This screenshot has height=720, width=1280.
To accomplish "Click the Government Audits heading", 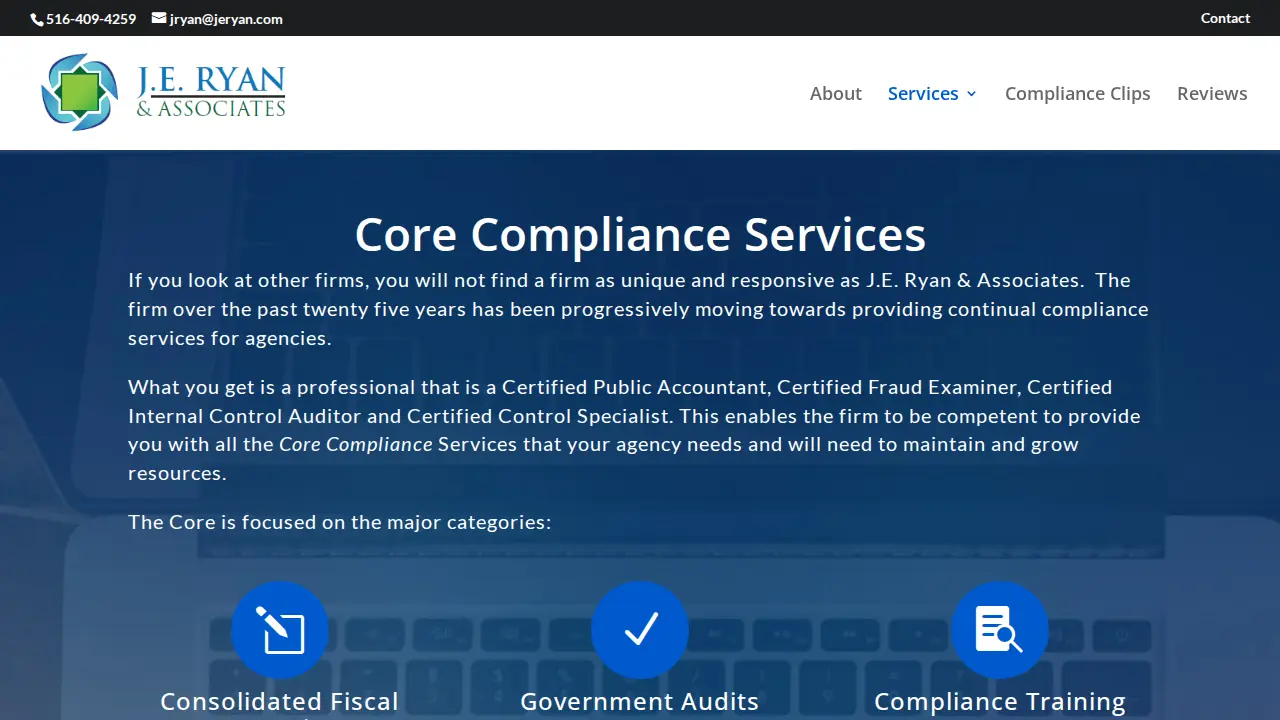I will click(640, 702).
